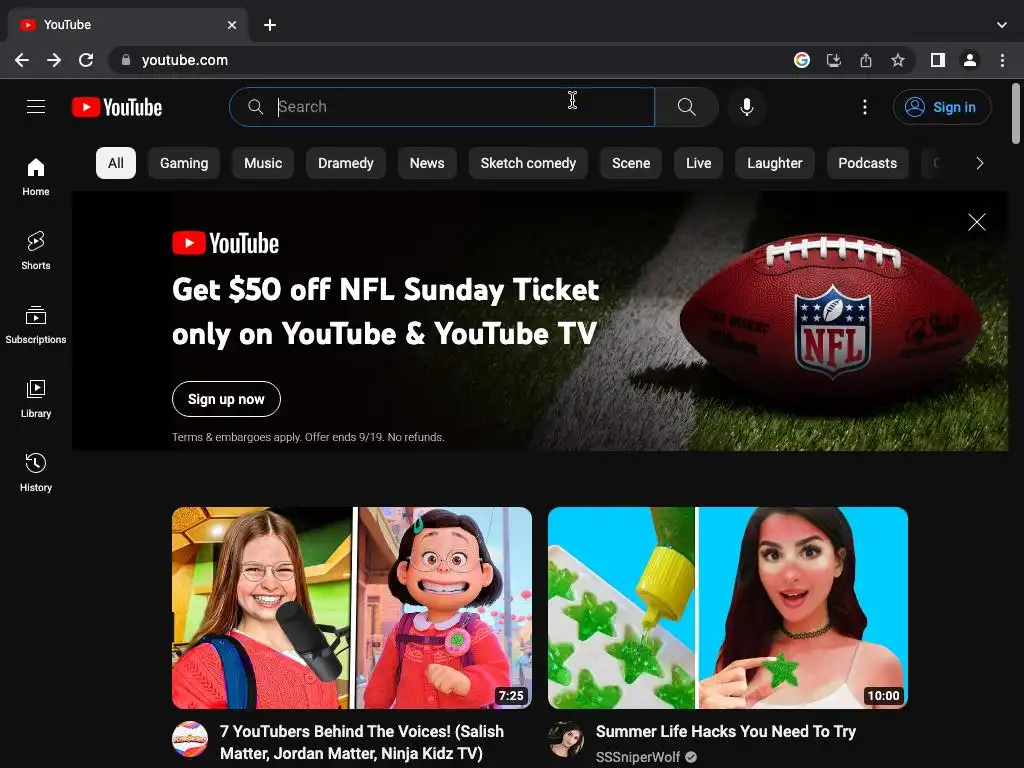The image size is (1024, 768).
Task: Select the News filter chip
Action: (x=427, y=163)
